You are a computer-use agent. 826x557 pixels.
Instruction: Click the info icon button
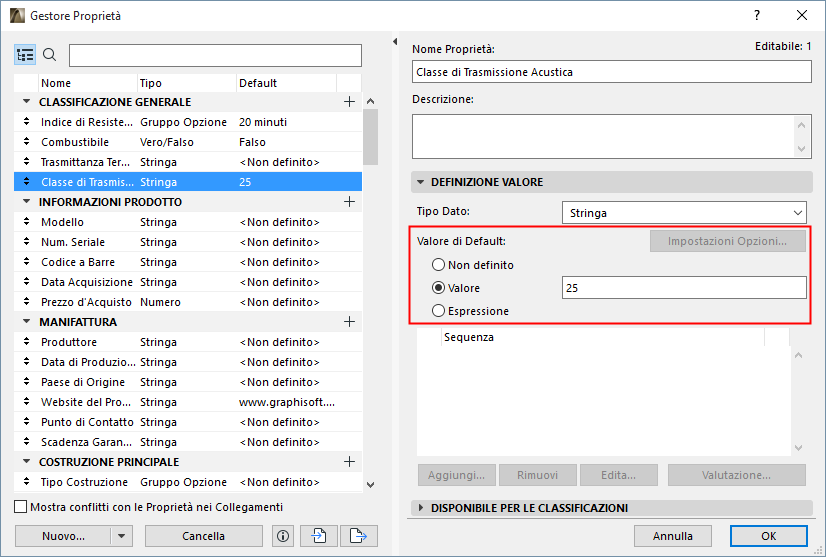[283, 536]
